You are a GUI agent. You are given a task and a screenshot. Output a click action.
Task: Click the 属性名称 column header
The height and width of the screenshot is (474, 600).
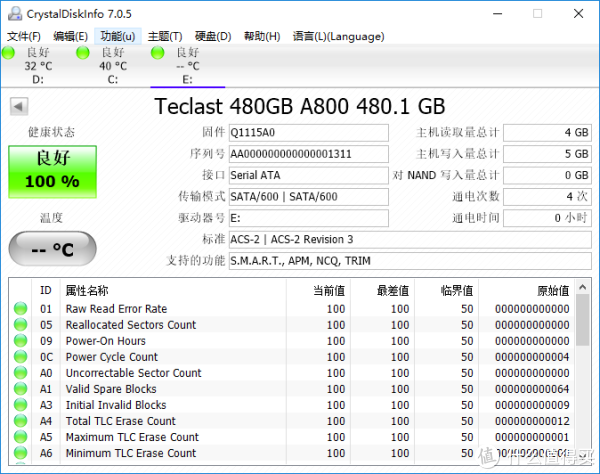173,290
